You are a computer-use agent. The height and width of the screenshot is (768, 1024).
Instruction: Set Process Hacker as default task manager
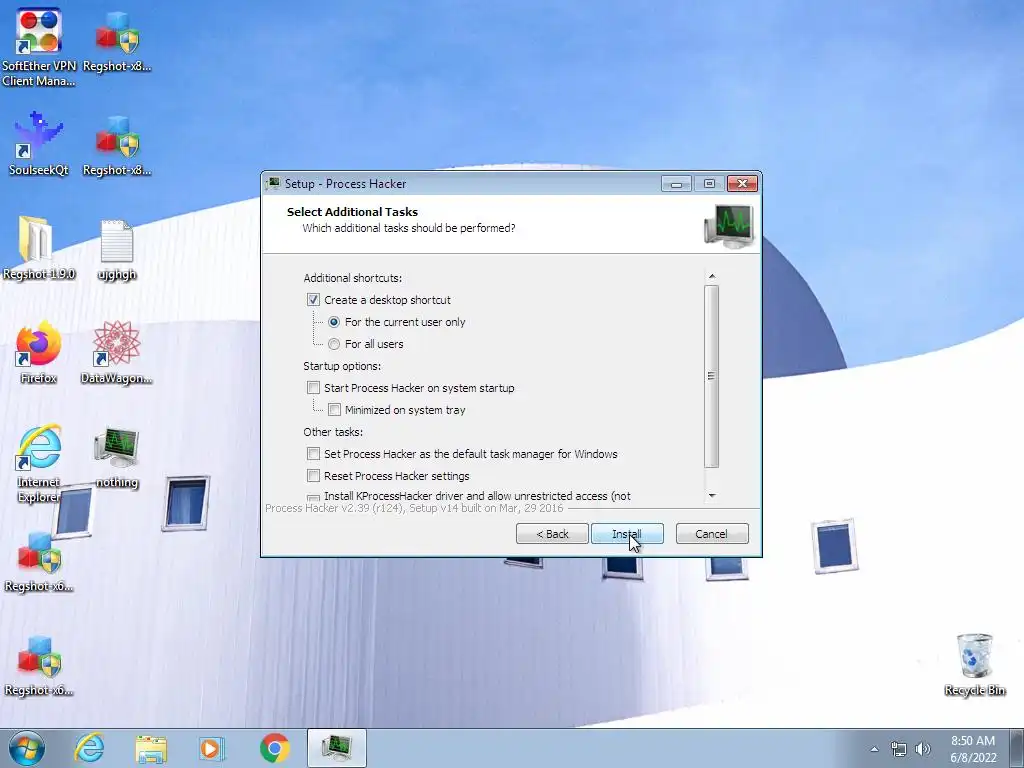[x=313, y=454]
